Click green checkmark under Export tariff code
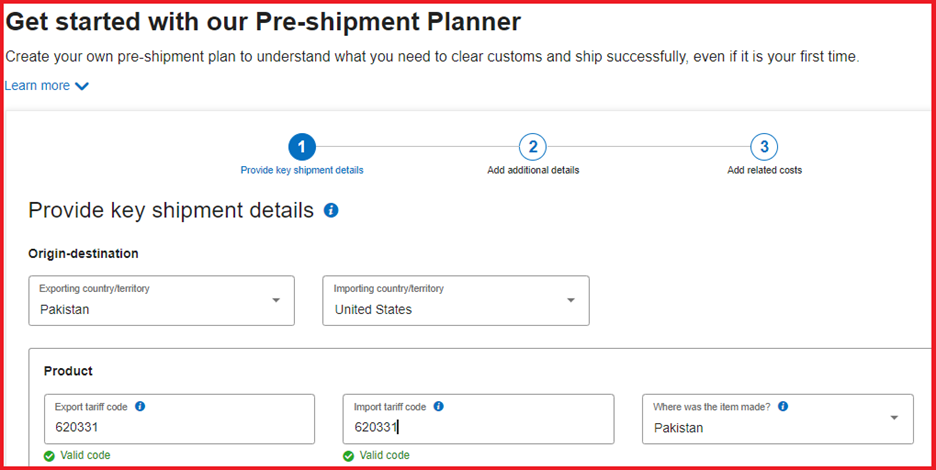The image size is (936, 470). (x=49, y=456)
